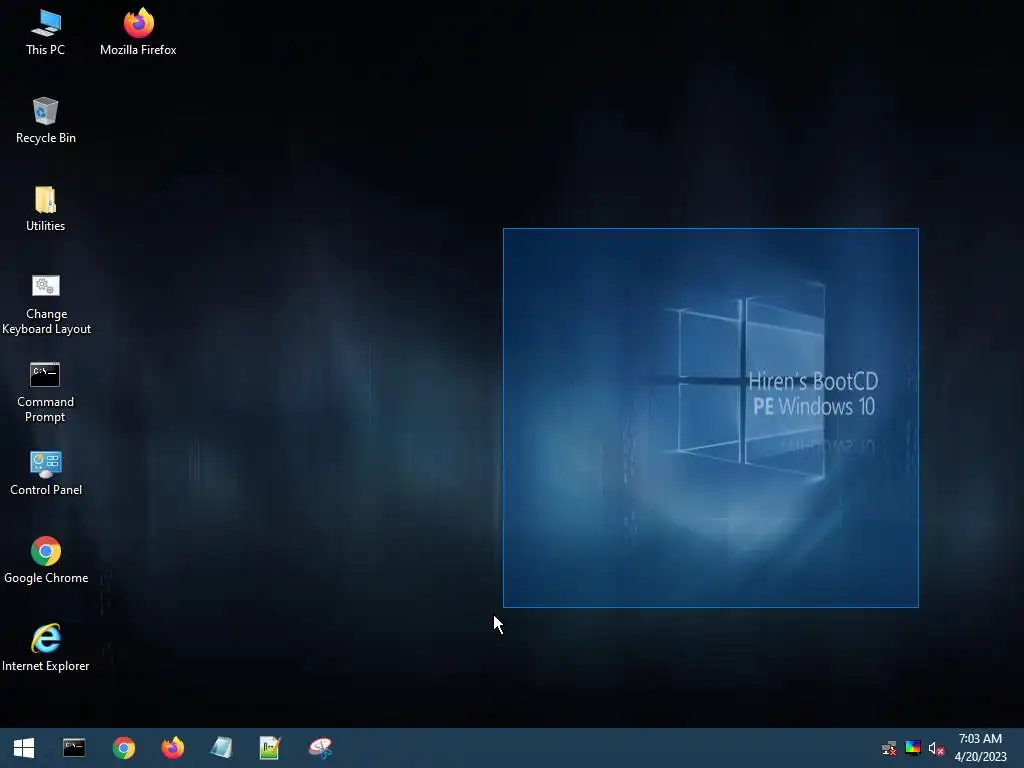Select the Command Prompt desktop shortcut
Image resolution: width=1024 pixels, height=768 pixels.
[46, 392]
